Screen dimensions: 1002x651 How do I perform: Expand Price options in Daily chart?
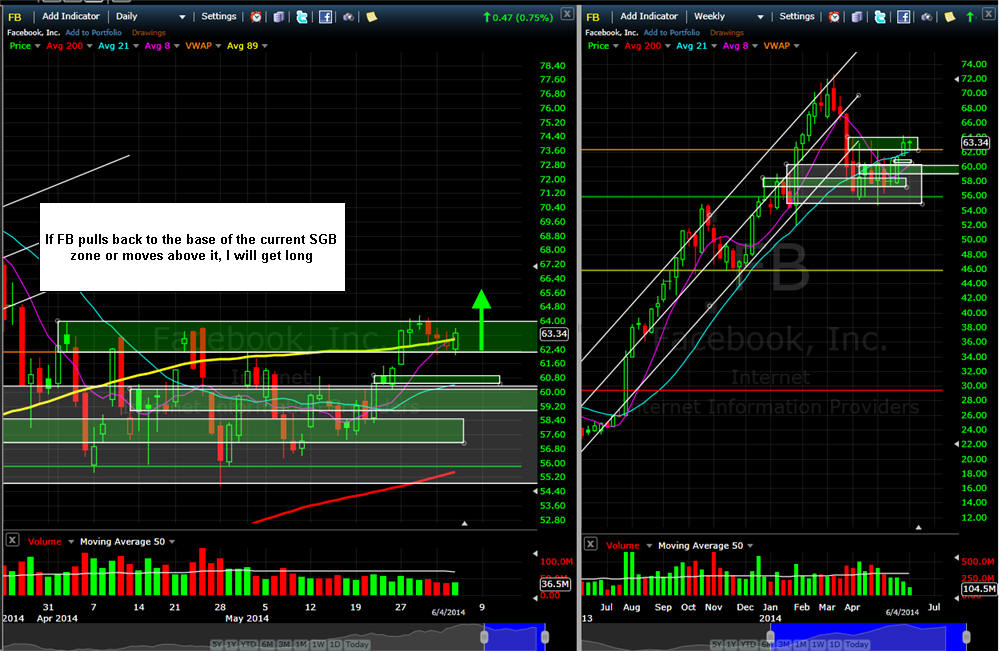click(x=38, y=46)
